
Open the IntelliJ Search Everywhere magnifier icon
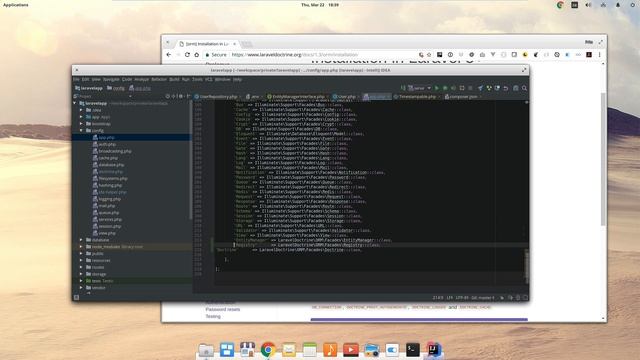(524, 88)
